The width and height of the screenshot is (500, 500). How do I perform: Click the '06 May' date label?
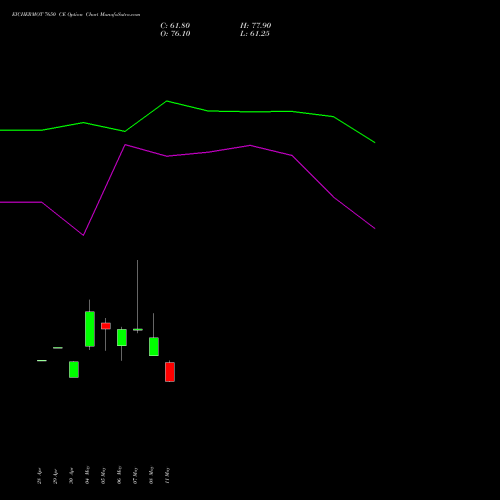119,475
